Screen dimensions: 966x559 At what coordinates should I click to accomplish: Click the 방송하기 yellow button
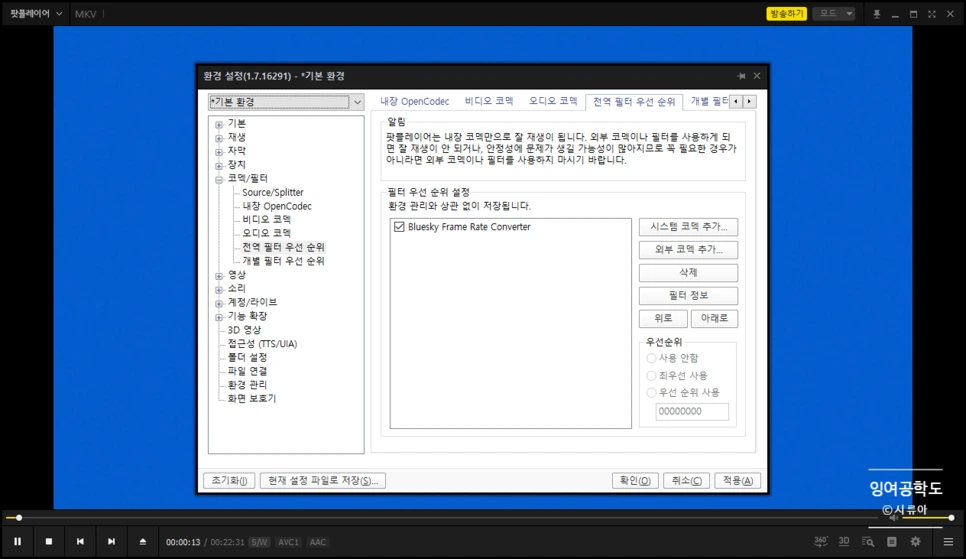pyautogui.click(x=786, y=14)
